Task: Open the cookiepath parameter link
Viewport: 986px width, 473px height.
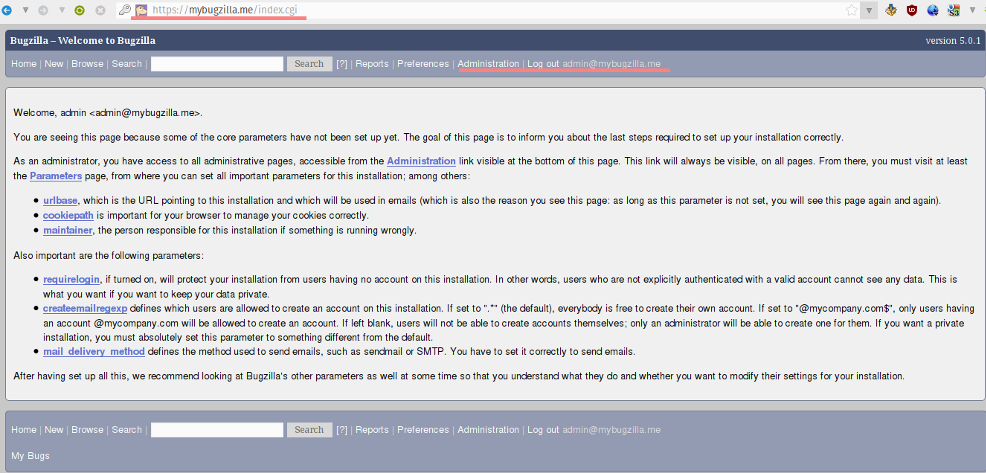Action: pos(69,215)
